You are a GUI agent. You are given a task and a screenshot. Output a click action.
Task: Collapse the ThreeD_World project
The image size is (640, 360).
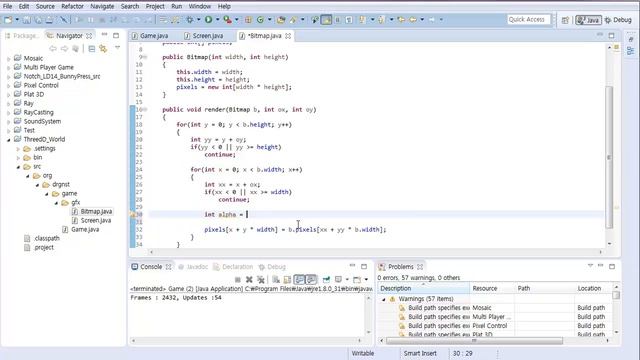pyautogui.click(x=9, y=140)
